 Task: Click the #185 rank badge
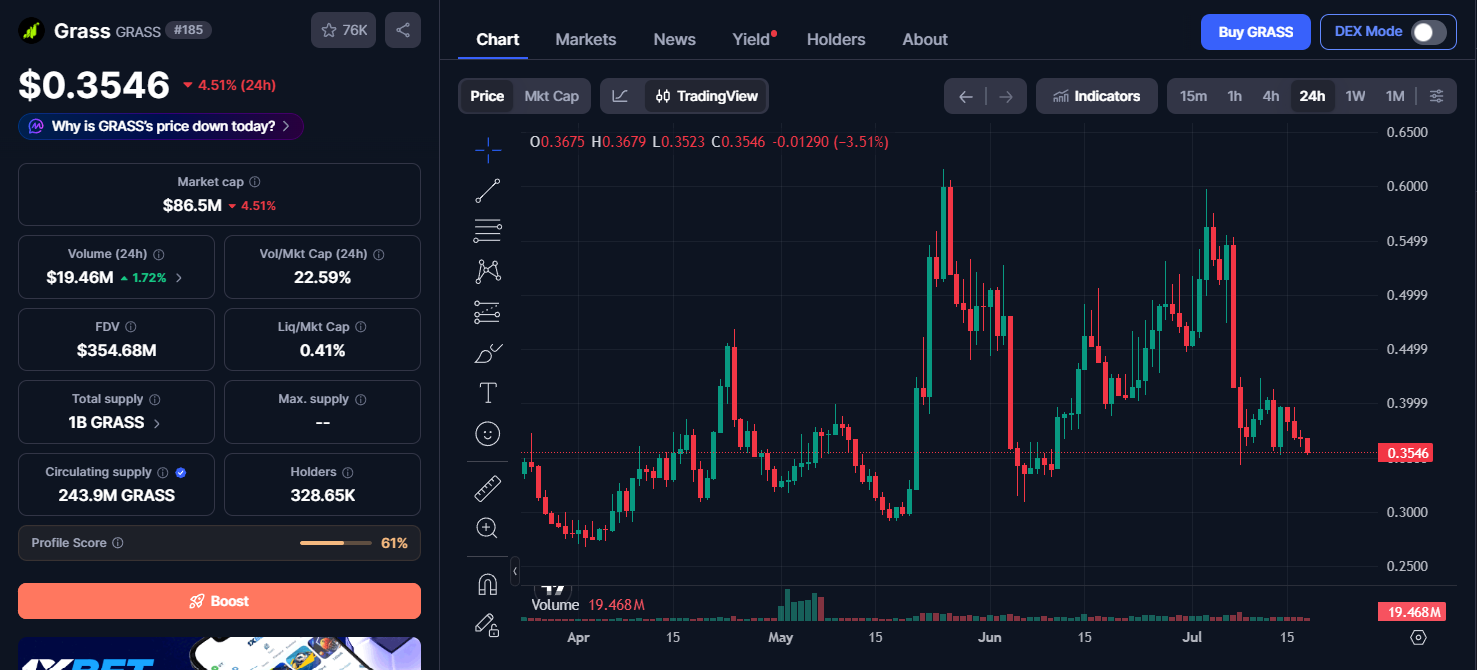188,30
